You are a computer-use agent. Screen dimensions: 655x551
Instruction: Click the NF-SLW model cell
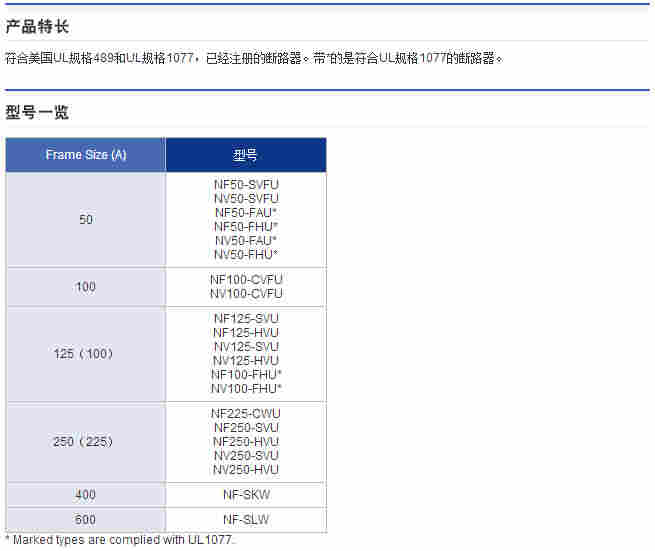pyautogui.click(x=246, y=520)
